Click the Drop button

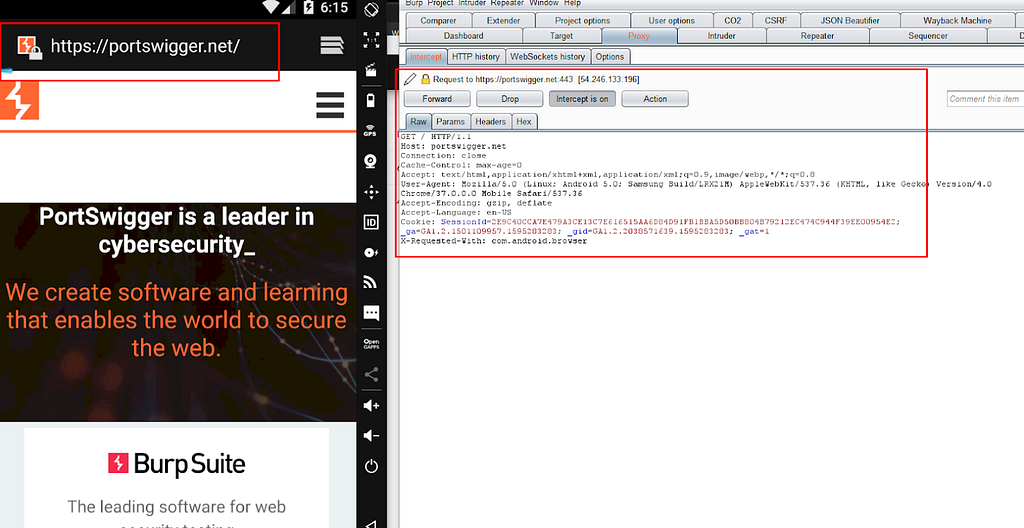(510, 99)
